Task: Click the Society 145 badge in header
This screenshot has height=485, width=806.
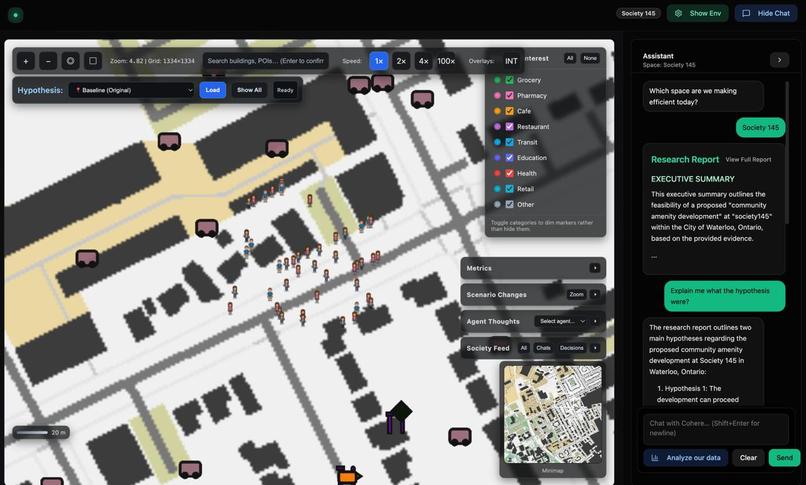Action: (x=638, y=13)
